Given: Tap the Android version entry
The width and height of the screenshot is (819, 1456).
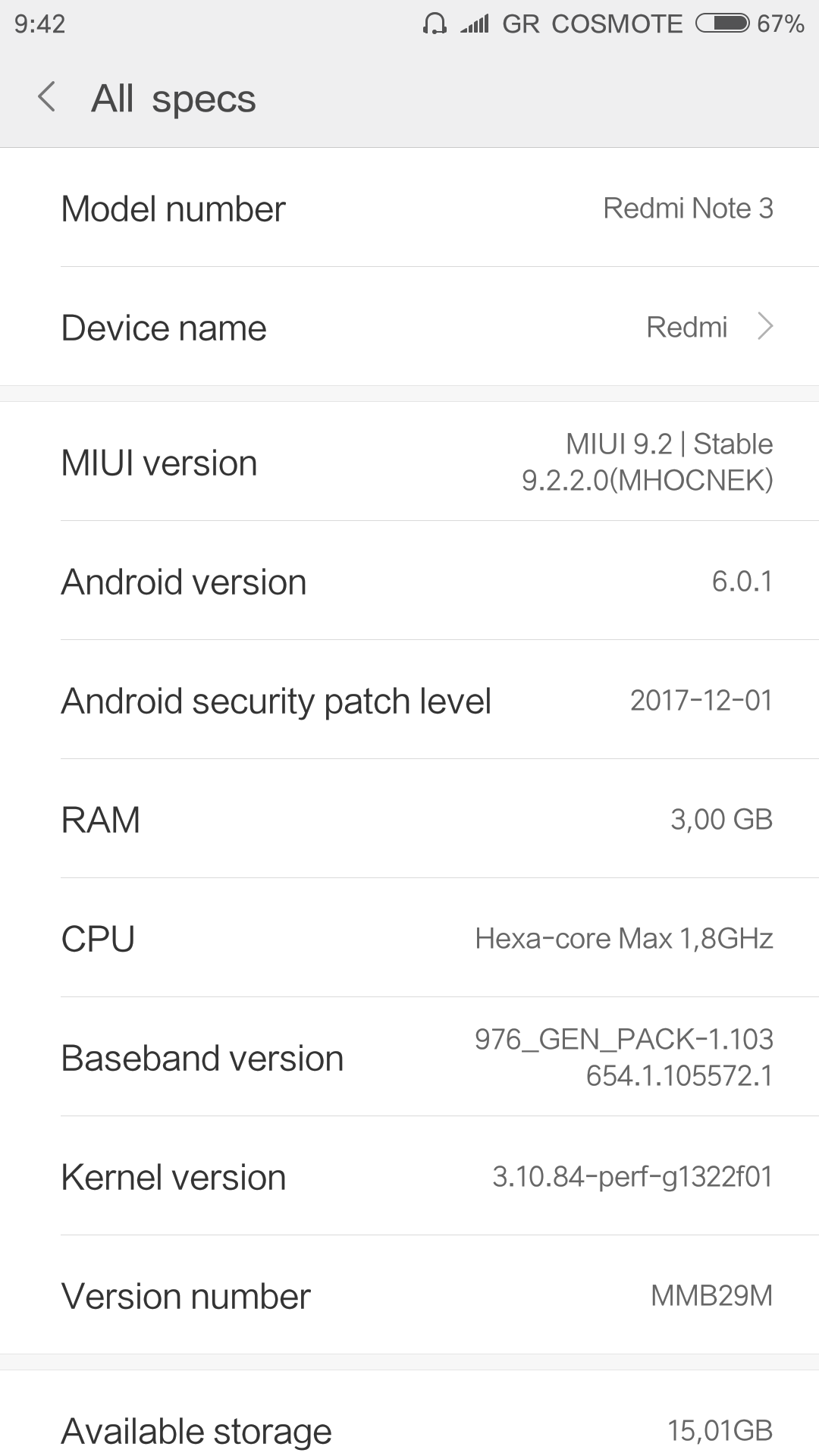Looking at the screenshot, I should tap(409, 582).
